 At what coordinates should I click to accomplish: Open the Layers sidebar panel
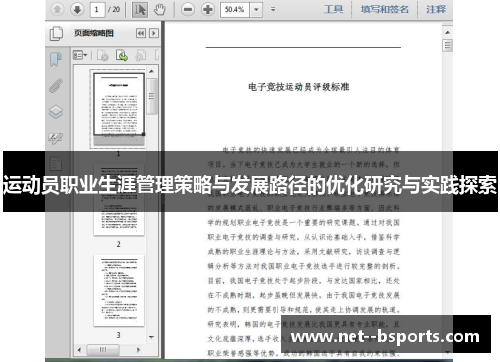[56, 112]
